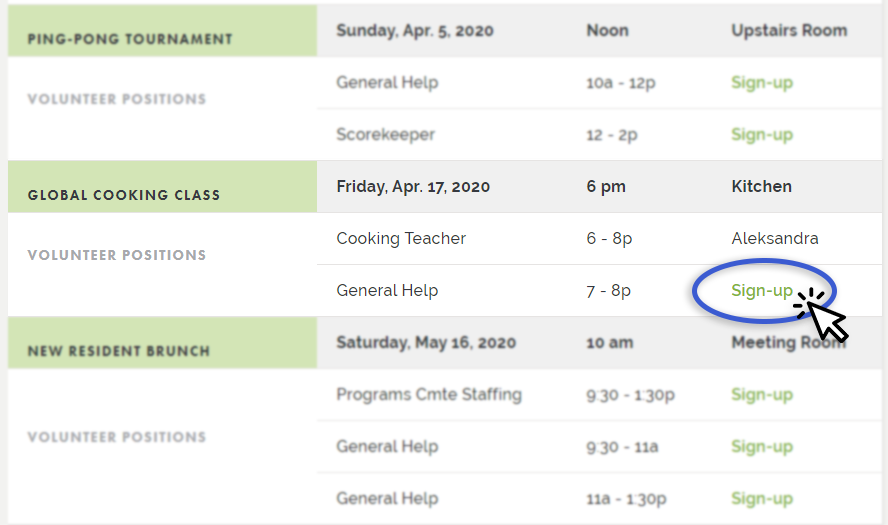Select the Global Cooking Class event header
This screenshot has width=888, height=525.
point(124,195)
